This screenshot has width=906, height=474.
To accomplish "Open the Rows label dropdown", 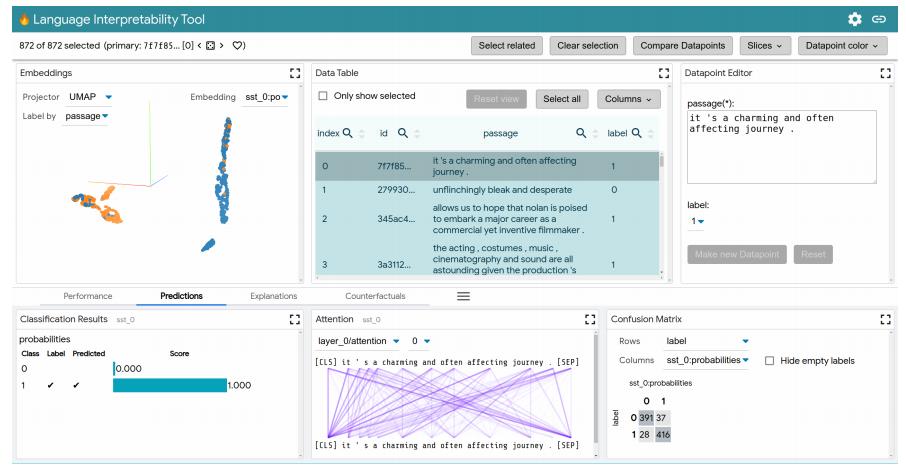I will click(707, 341).
